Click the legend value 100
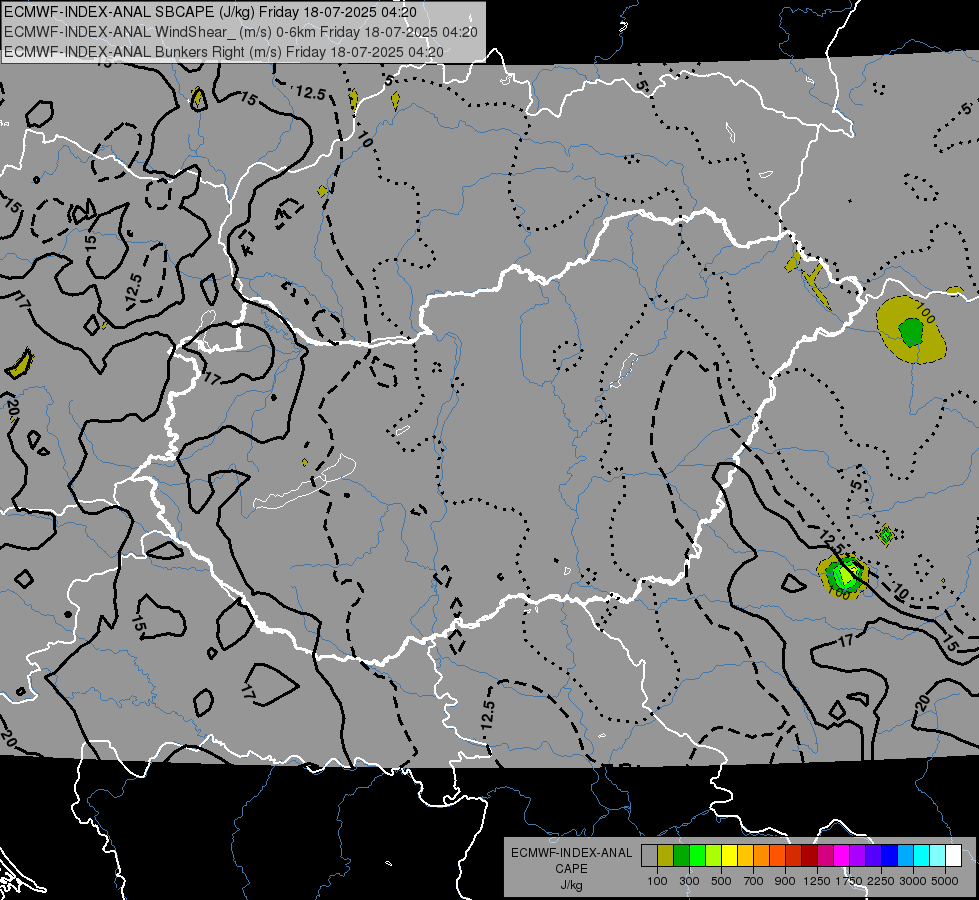Viewport: 979px width, 900px height. point(657,881)
